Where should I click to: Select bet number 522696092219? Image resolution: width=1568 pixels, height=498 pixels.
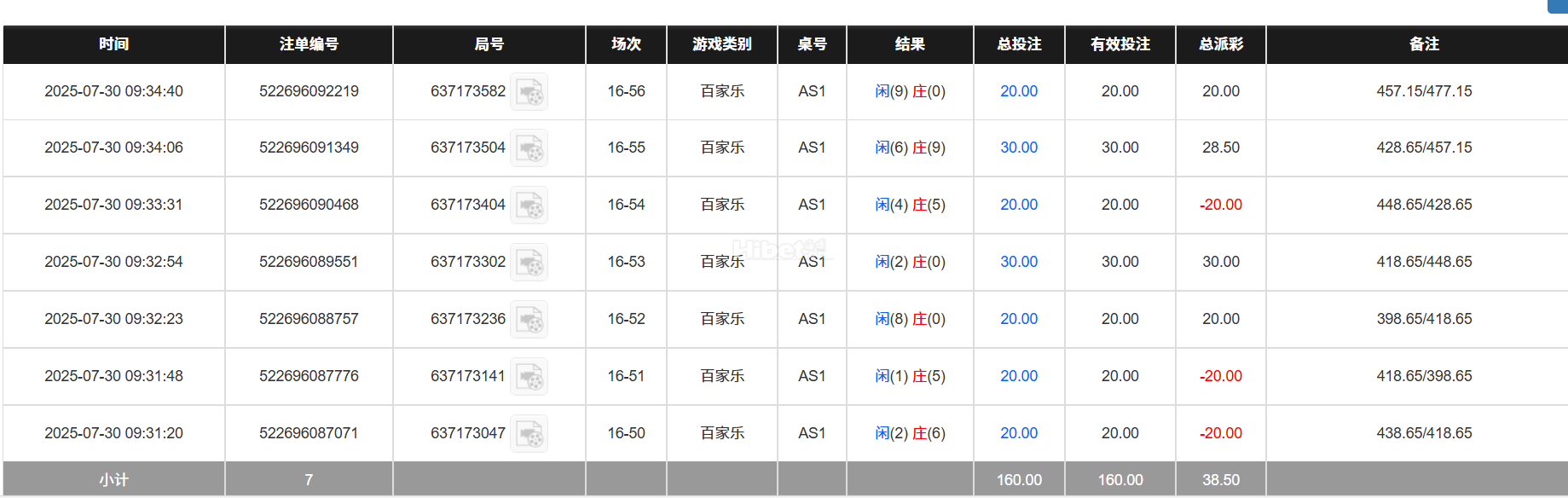click(309, 91)
